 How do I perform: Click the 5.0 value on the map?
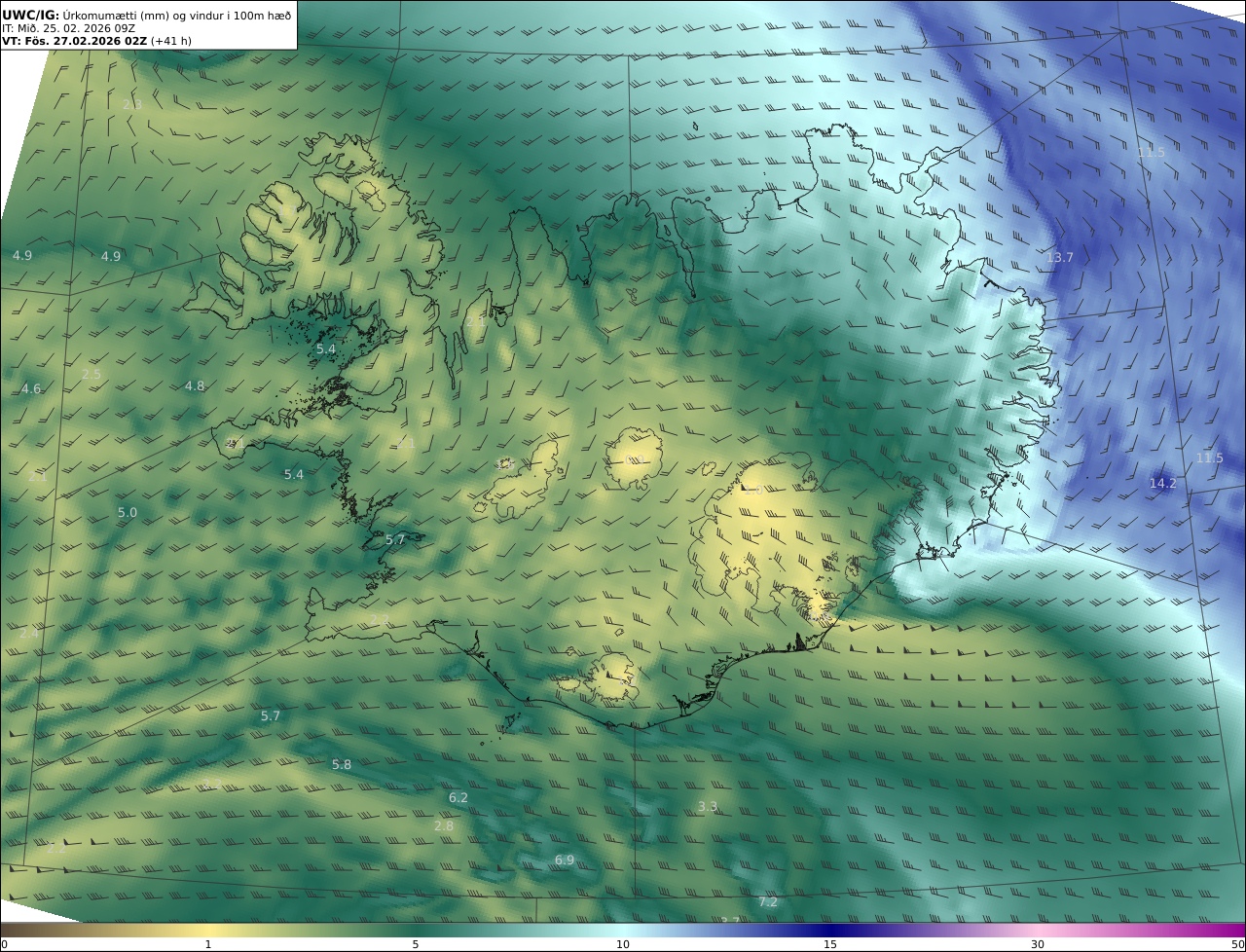click(x=128, y=513)
